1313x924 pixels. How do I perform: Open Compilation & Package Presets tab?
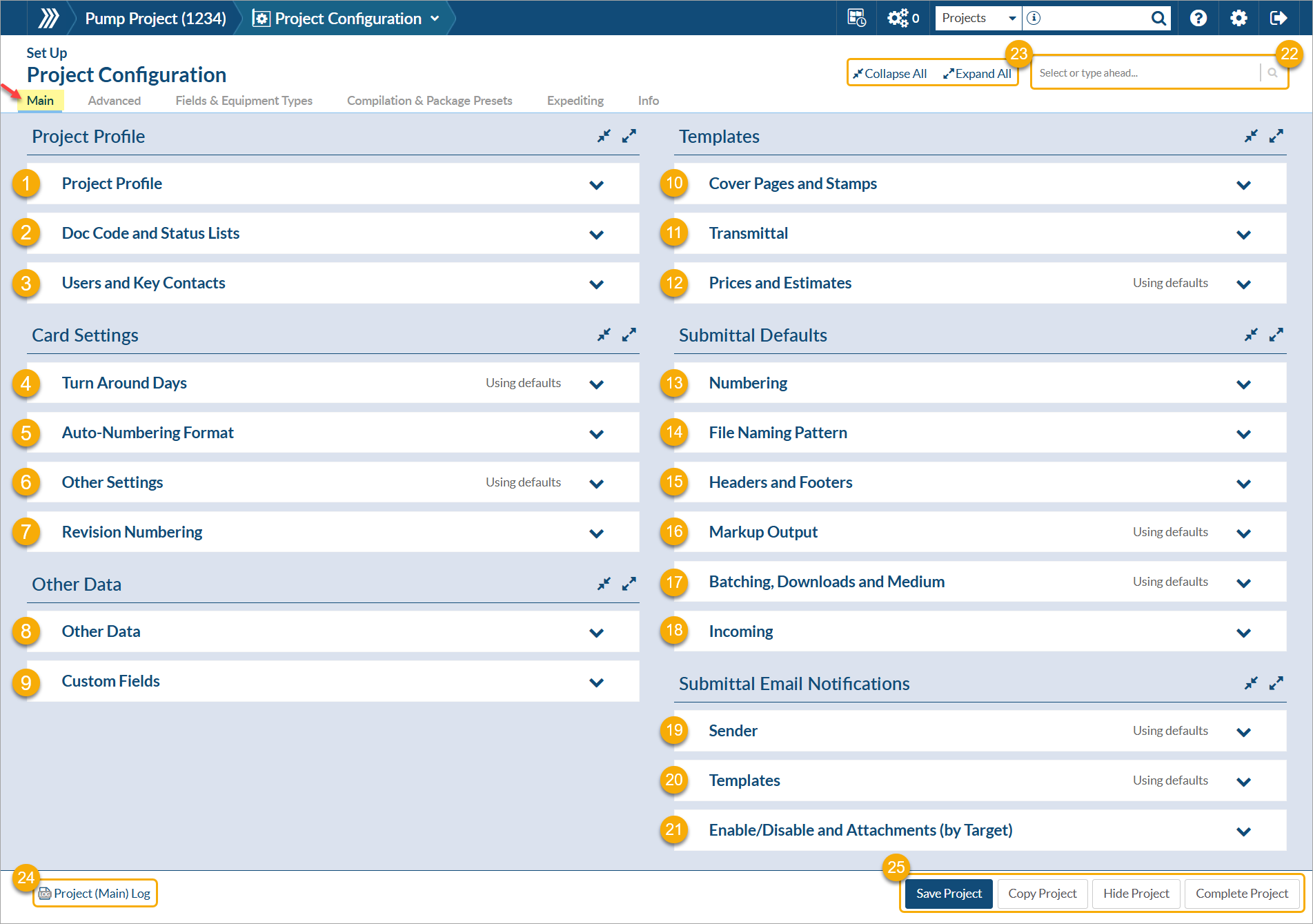pos(430,101)
